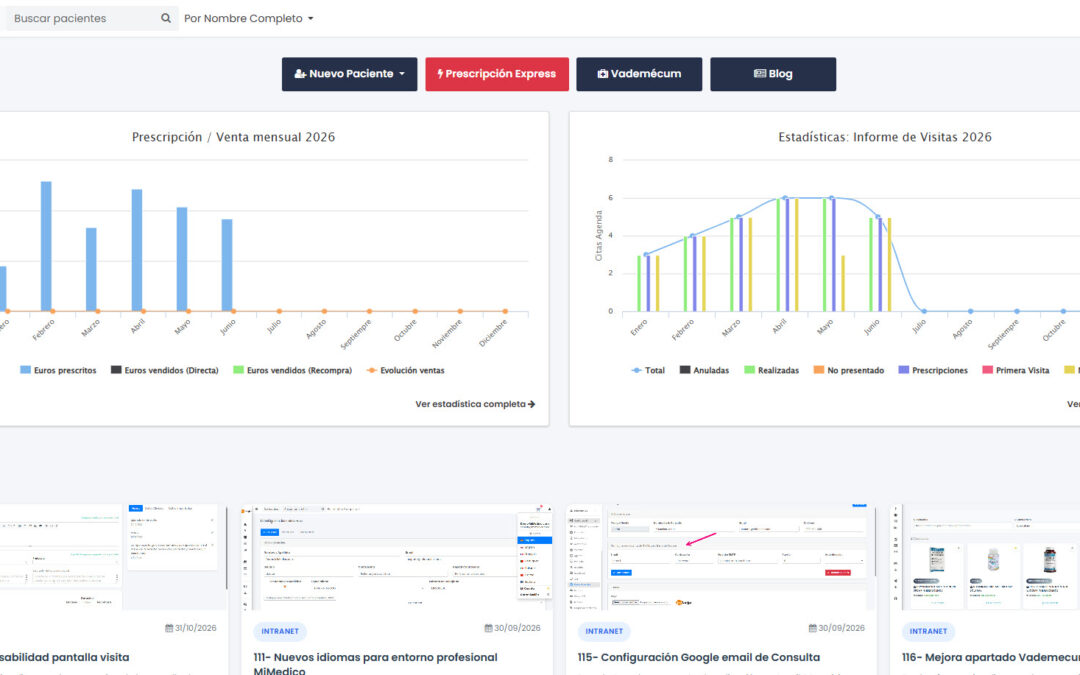
Task: Open the Vademécum section
Action: (x=639, y=74)
